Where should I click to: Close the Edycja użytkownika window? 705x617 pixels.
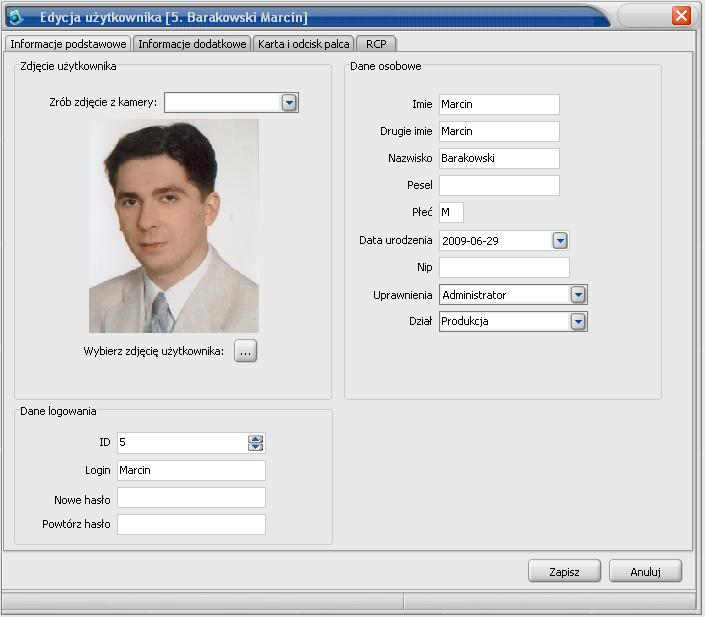click(x=681, y=16)
